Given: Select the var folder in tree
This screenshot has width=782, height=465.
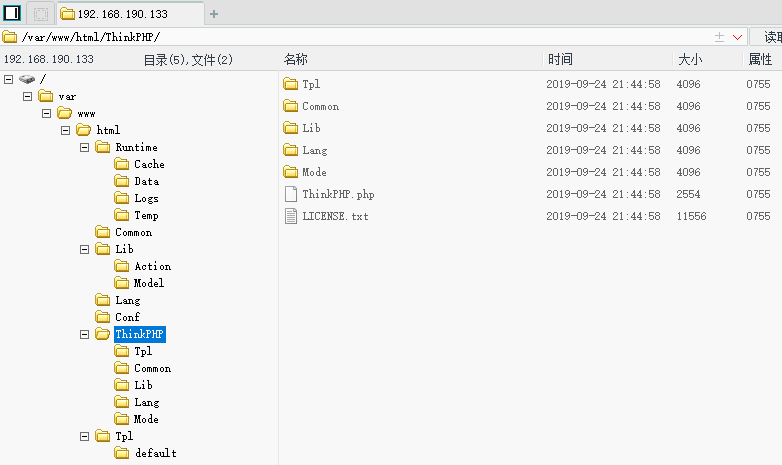Looking at the screenshot, I should coord(67,96).
